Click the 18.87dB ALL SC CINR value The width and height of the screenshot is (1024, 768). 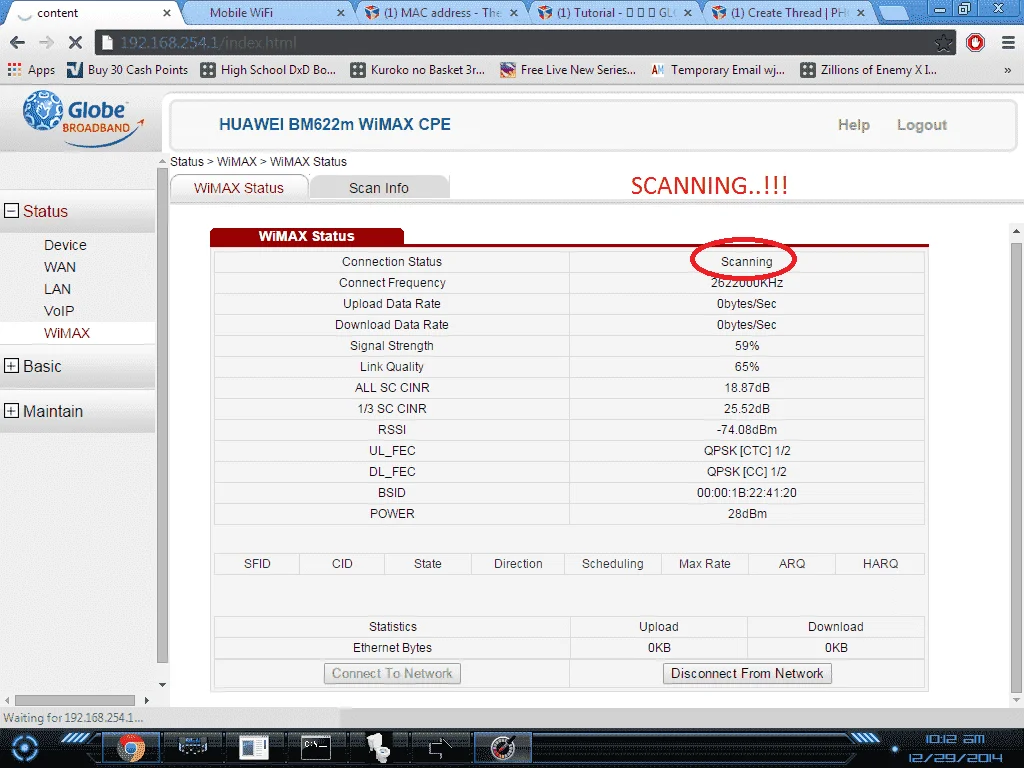[746, 387]
